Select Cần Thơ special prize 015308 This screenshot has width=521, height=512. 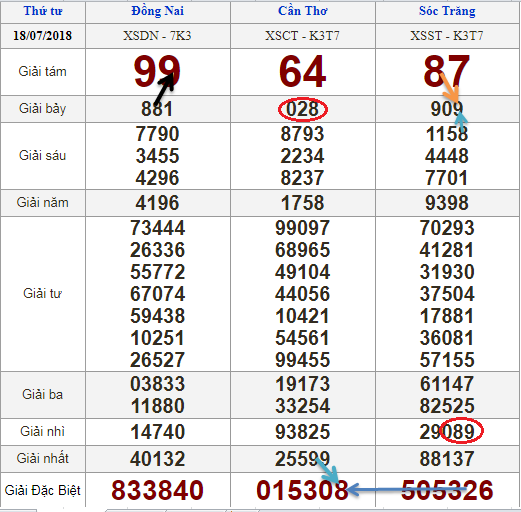(302, 490)
